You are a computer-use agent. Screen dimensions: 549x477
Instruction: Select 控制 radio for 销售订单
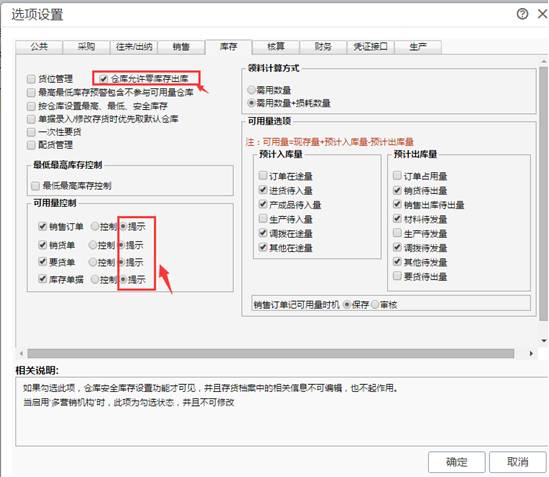(x=95, y=227)
